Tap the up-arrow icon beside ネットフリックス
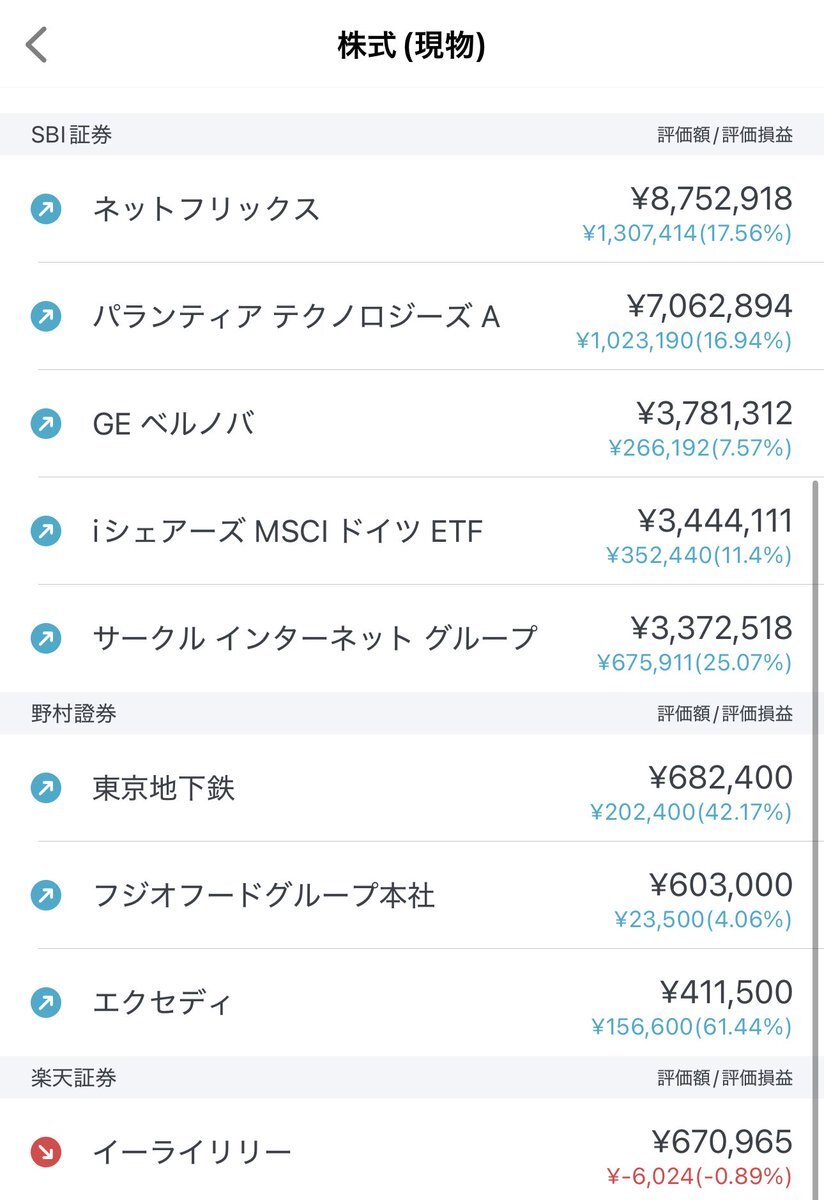824x1200 pixels. tap(46, 209)
